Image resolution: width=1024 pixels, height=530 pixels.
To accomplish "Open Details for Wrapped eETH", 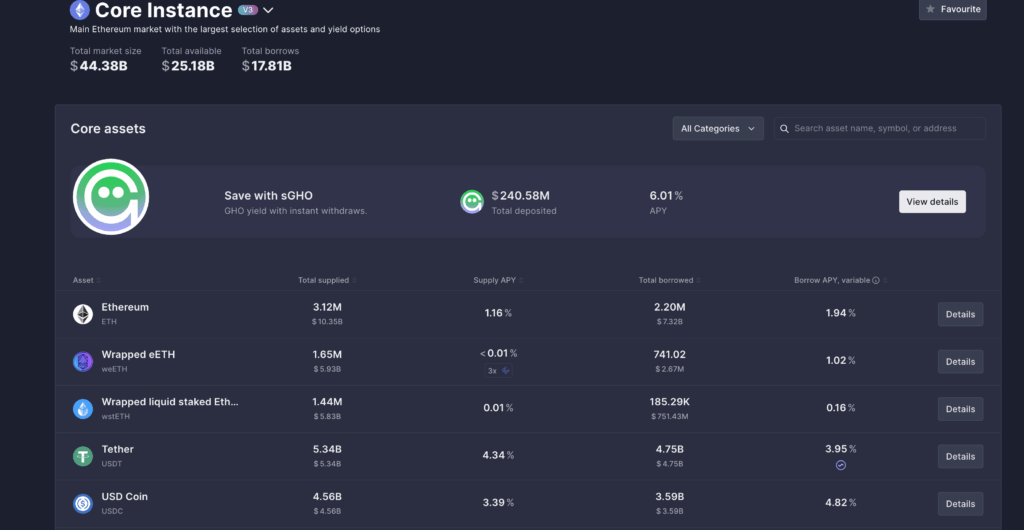I will 960,362.
